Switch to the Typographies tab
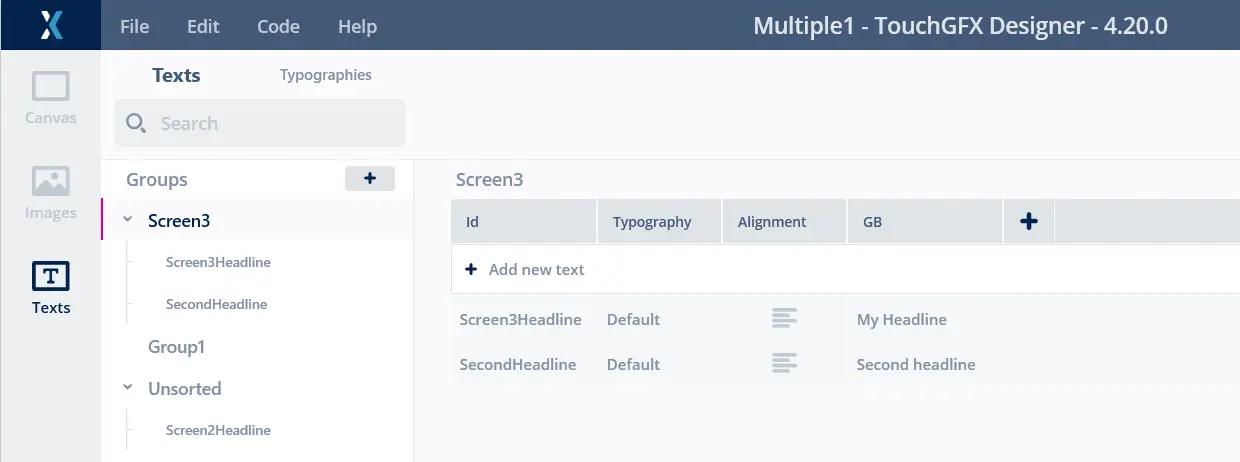1240x462 pixels. click(325, 75)
